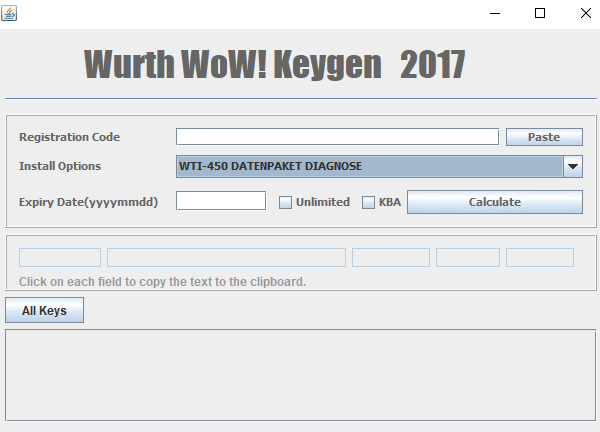
Task: Click the Paste button
Action: pyautogui.click(x=544, y=137)
